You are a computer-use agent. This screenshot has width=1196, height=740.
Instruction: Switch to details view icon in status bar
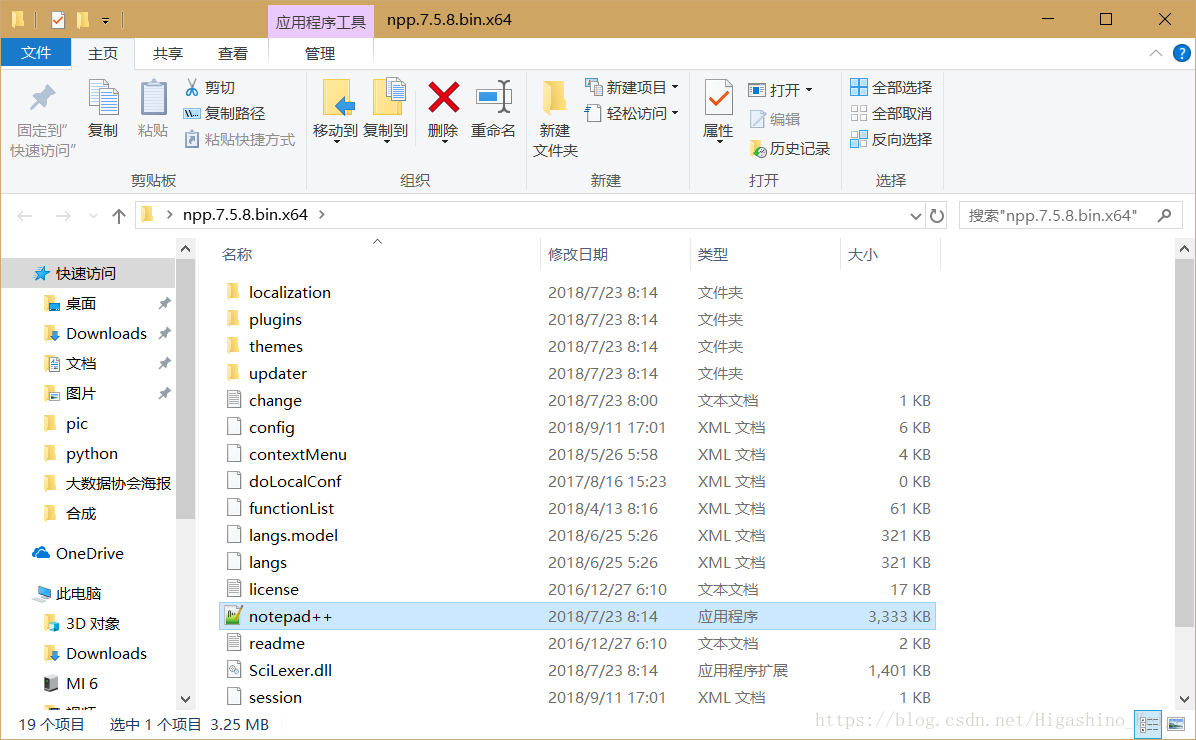[1148, 723]
